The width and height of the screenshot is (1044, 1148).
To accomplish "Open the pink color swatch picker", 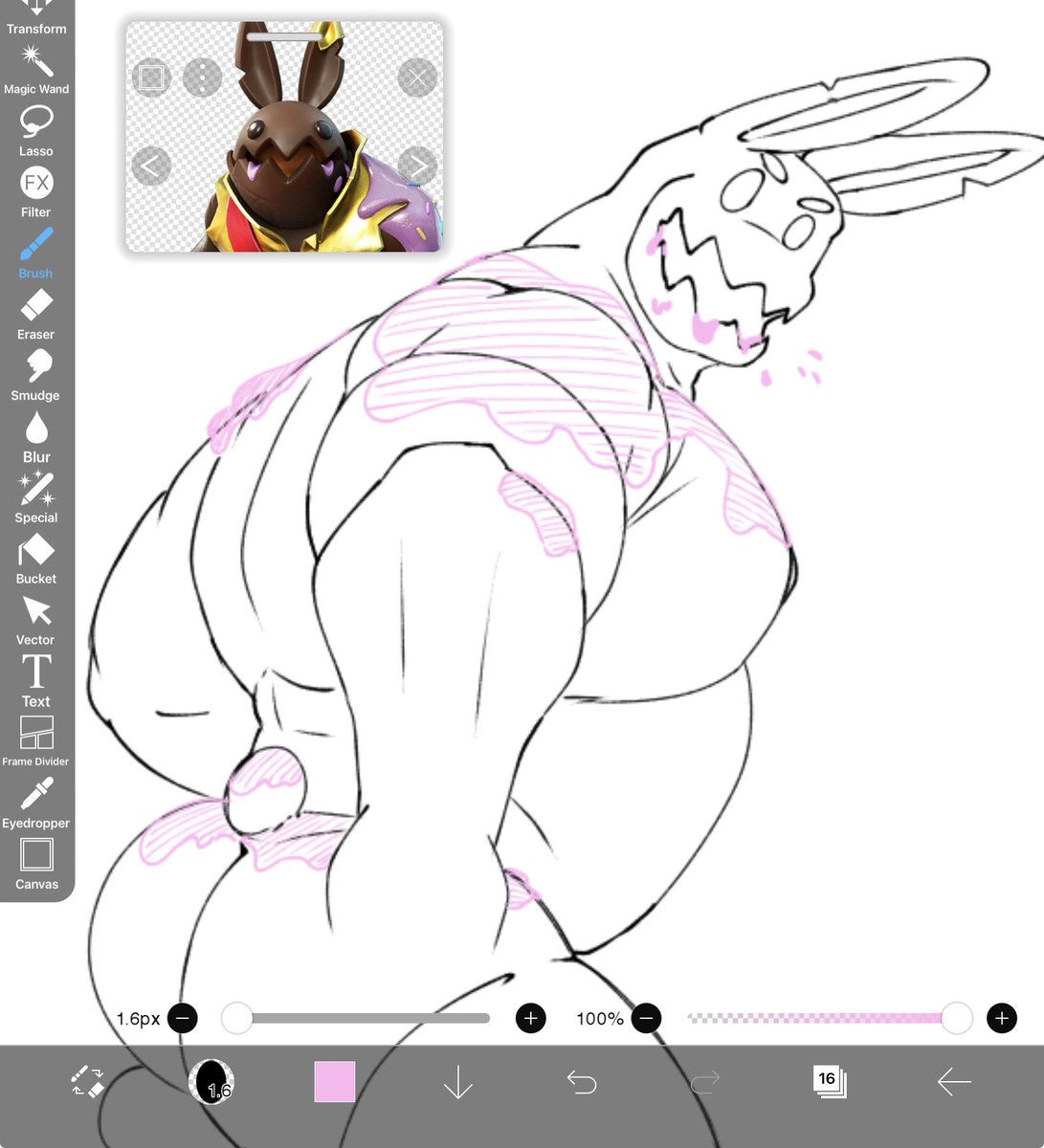I will [335, 1082].
